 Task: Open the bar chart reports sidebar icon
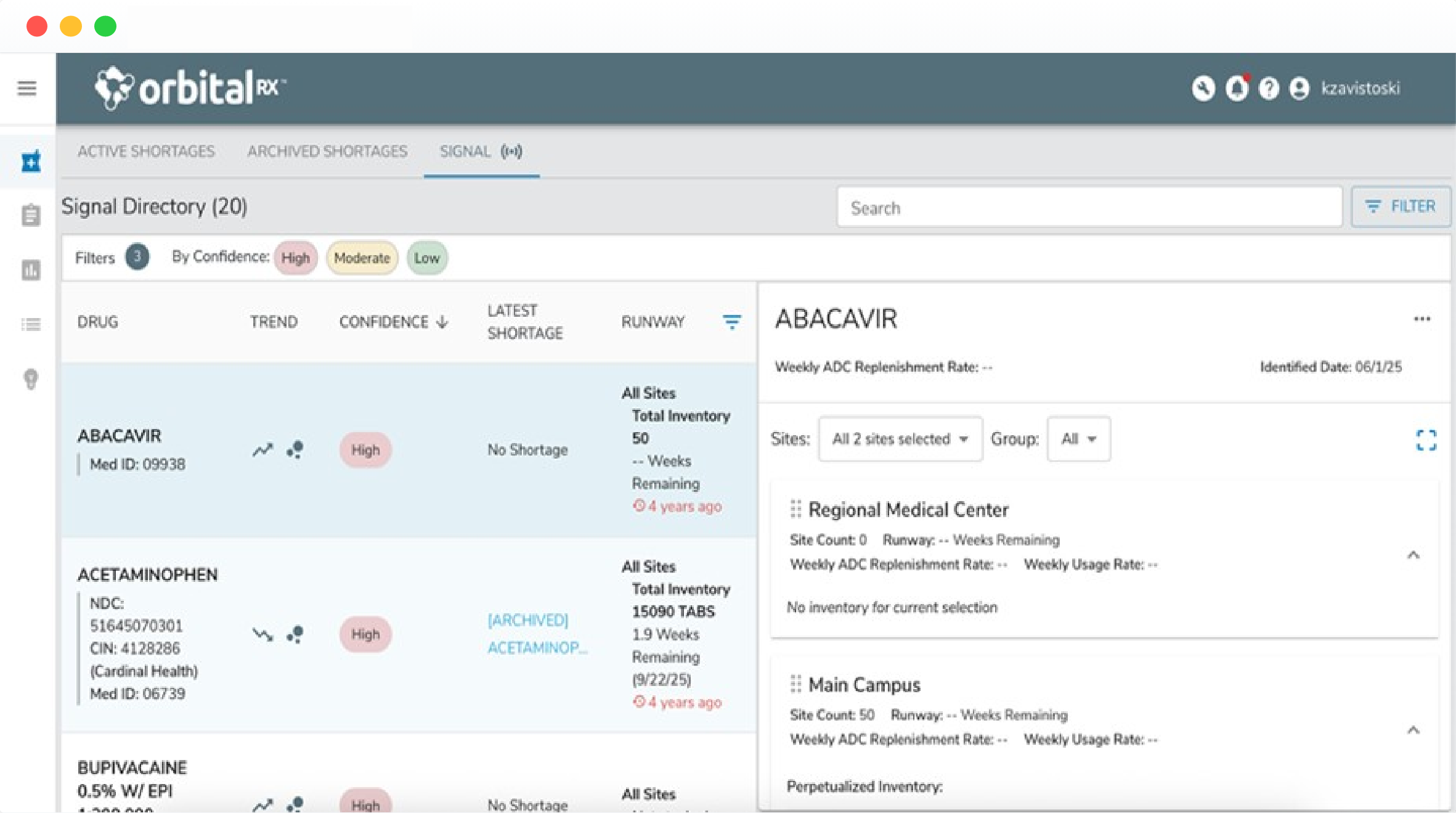pos(31,269)
